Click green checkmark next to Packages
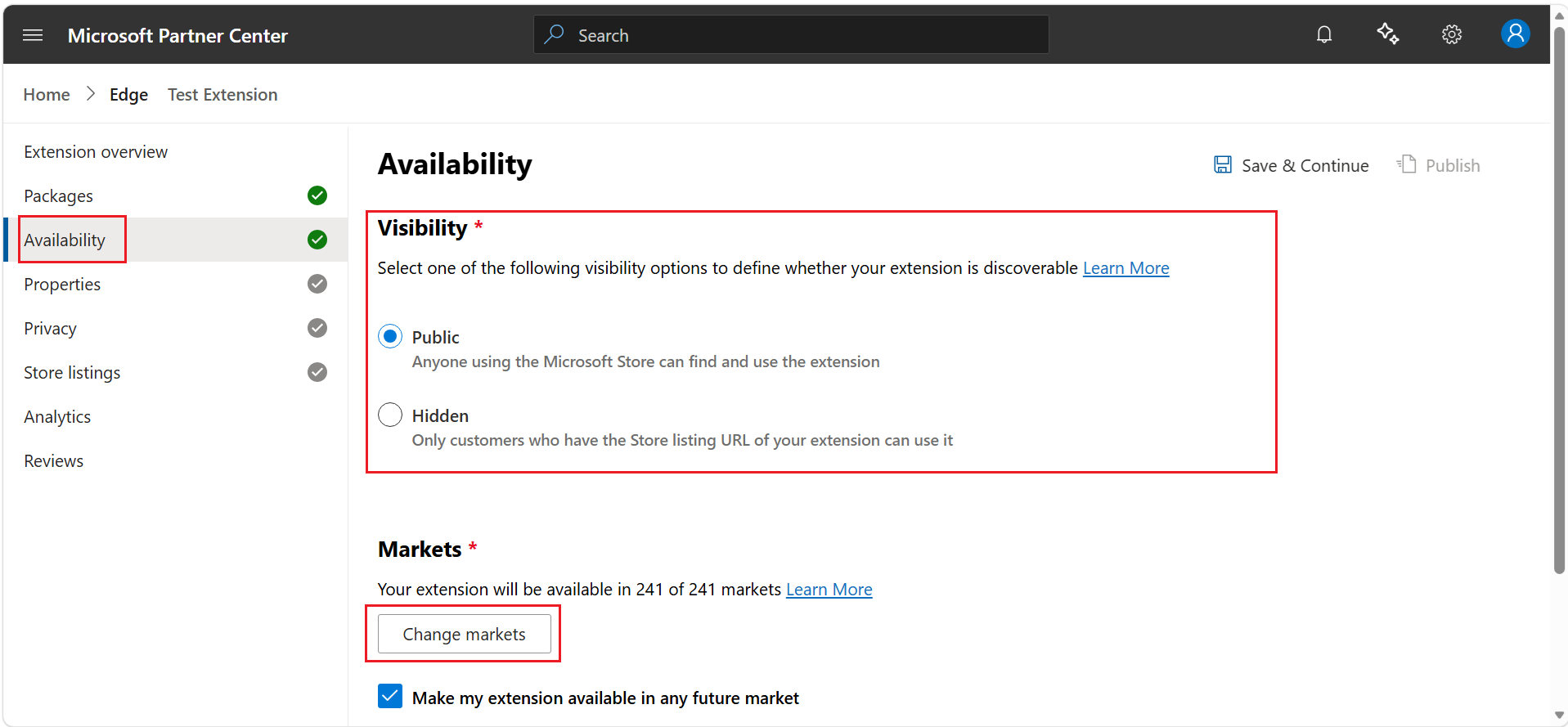Screen dimensions: 1568x727 click(x=317, y=195)
